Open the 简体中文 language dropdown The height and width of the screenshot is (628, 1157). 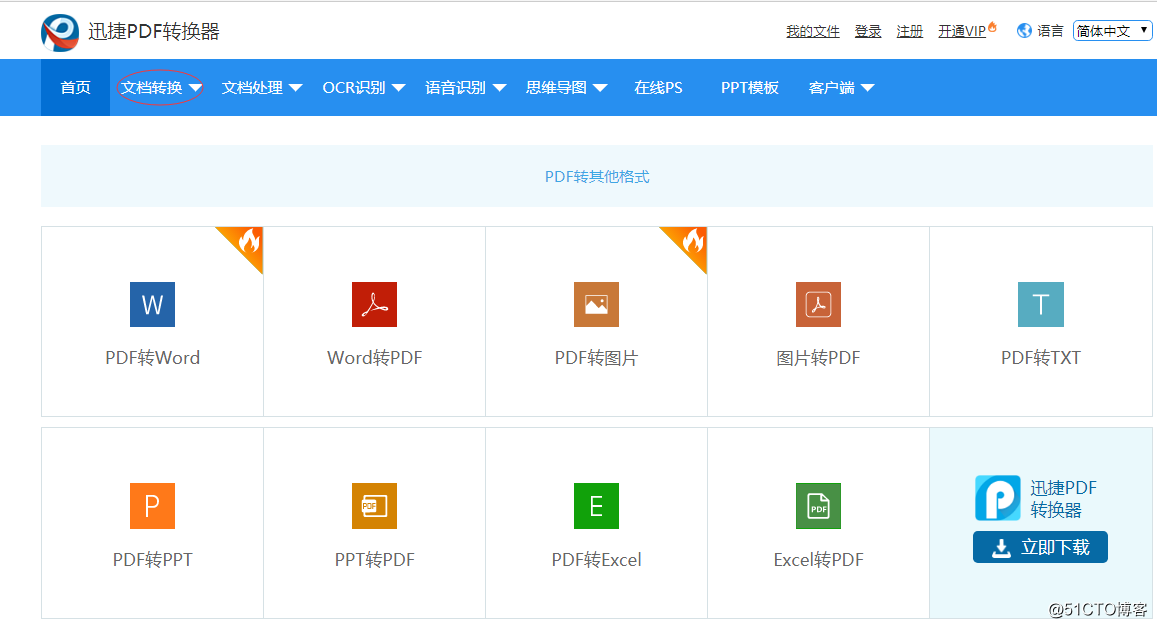click(x=1112, y=31)
